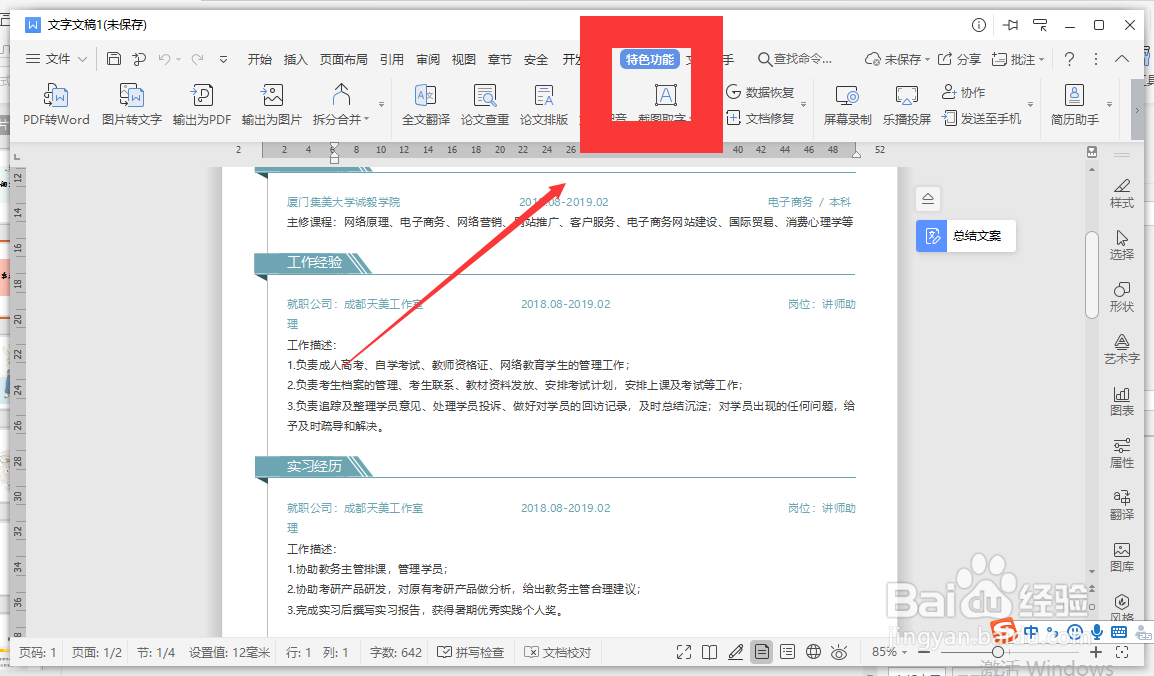
Task: Open the 样式 styles sidebar panel
Action: pos(1122,193)
